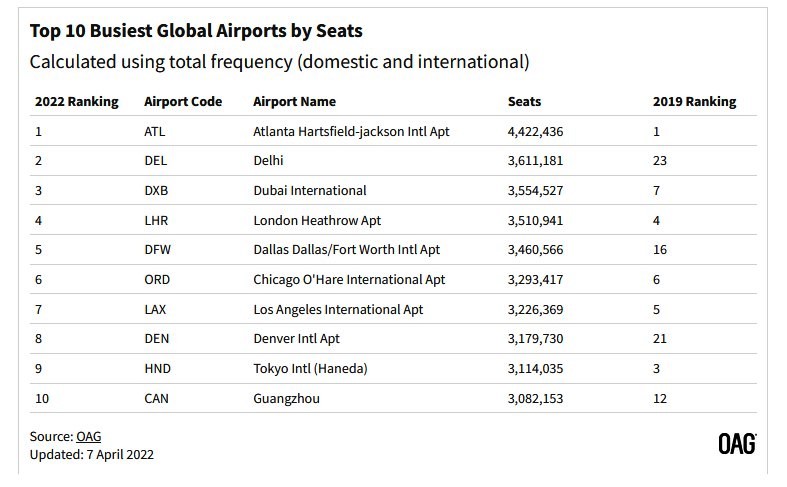
Task: Select Atlanta seats value 4,422,436
Action: point(535,132)
